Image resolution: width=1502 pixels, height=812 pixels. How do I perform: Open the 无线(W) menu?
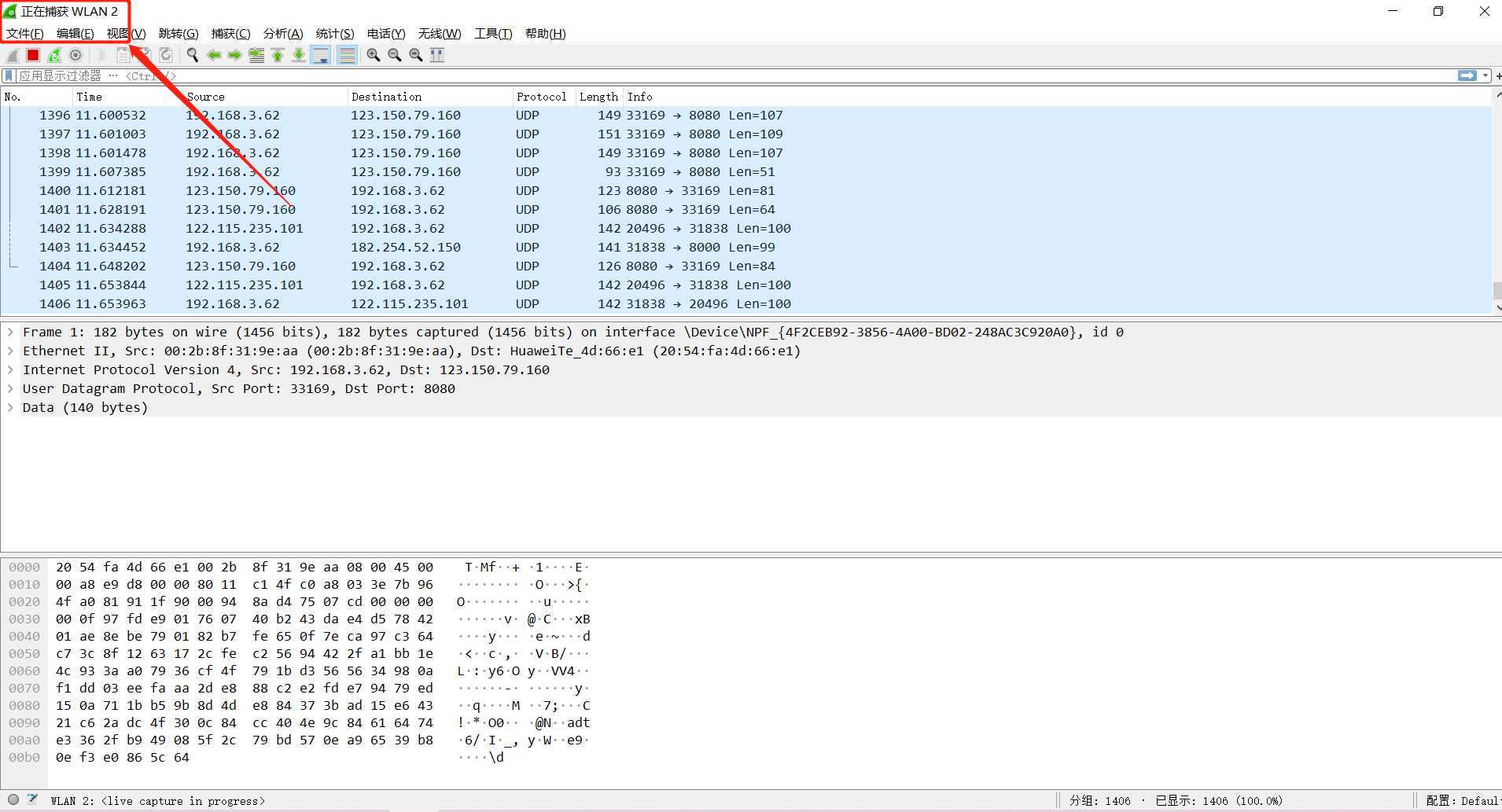coord(440,33)
